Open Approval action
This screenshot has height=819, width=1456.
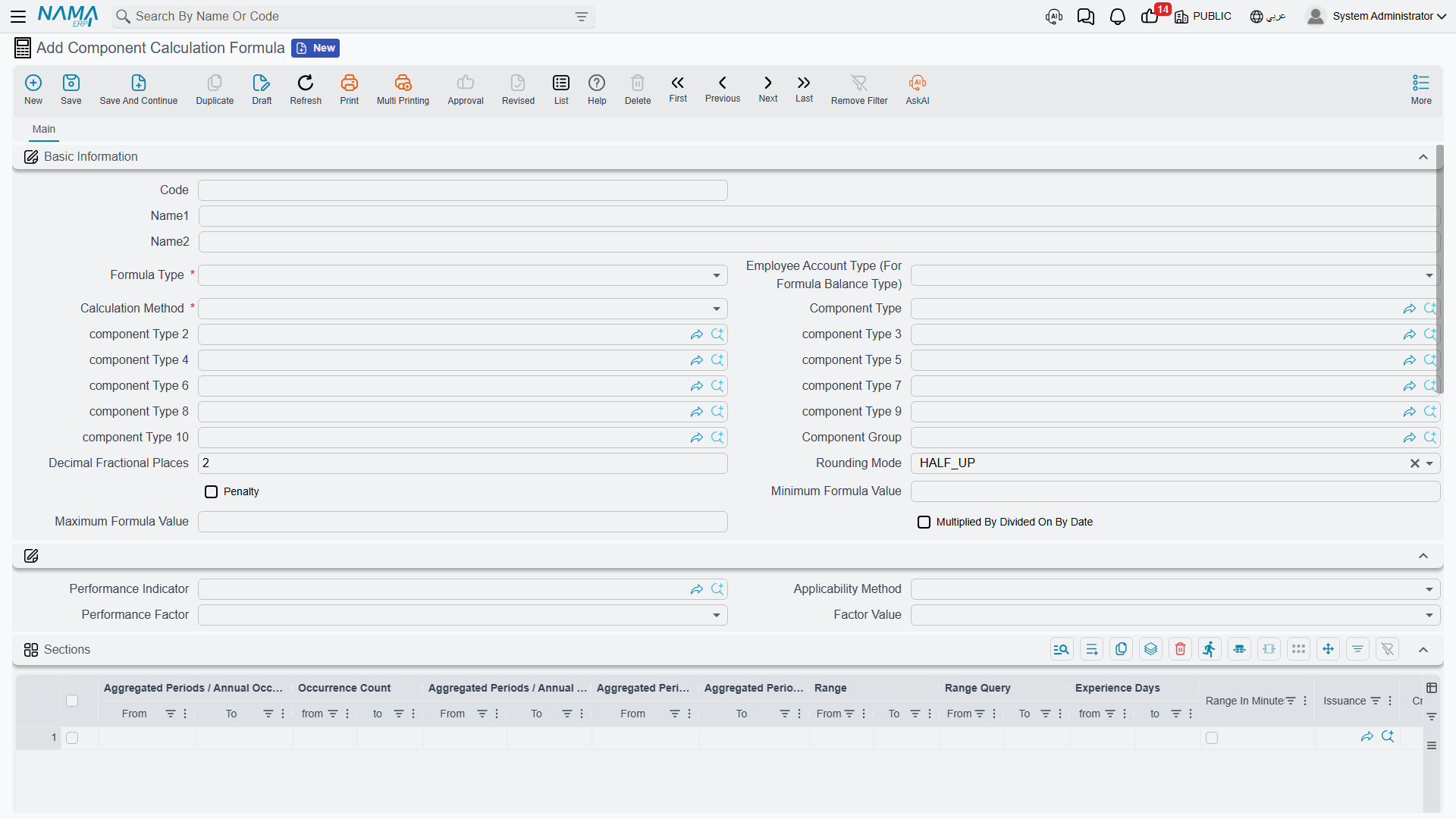pos(466,89)
